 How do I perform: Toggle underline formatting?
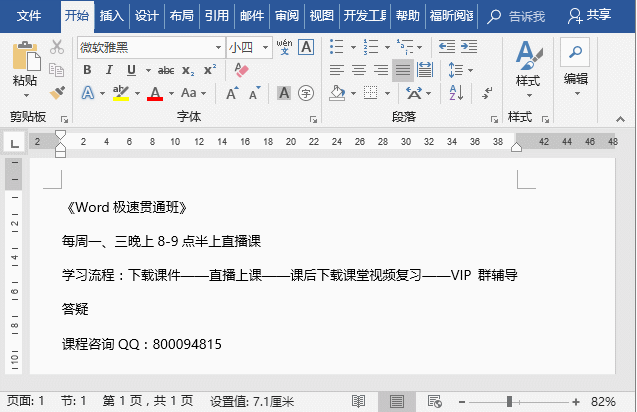131,70
